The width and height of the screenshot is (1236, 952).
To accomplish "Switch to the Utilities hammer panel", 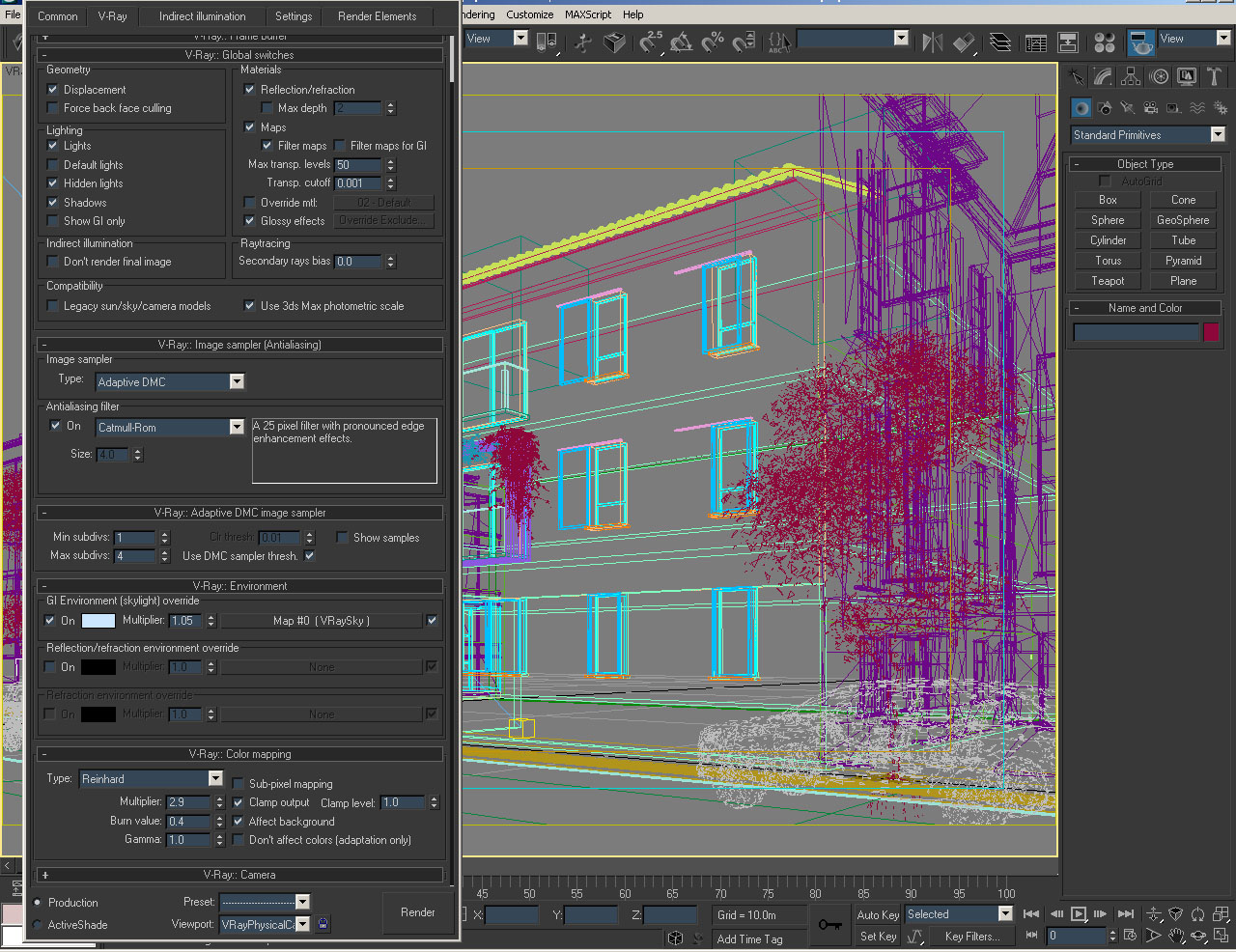I will [1215, 77].
